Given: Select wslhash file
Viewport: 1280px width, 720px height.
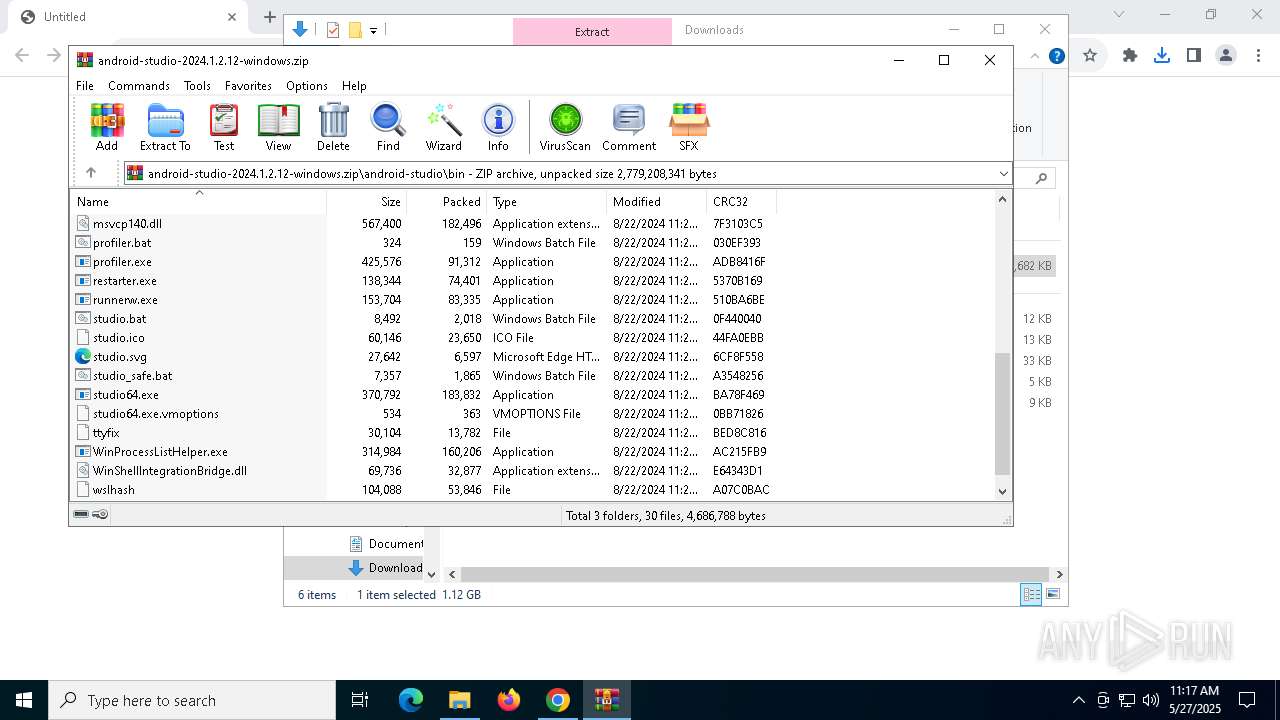Looking at the screenshot, I should [113, 490].
